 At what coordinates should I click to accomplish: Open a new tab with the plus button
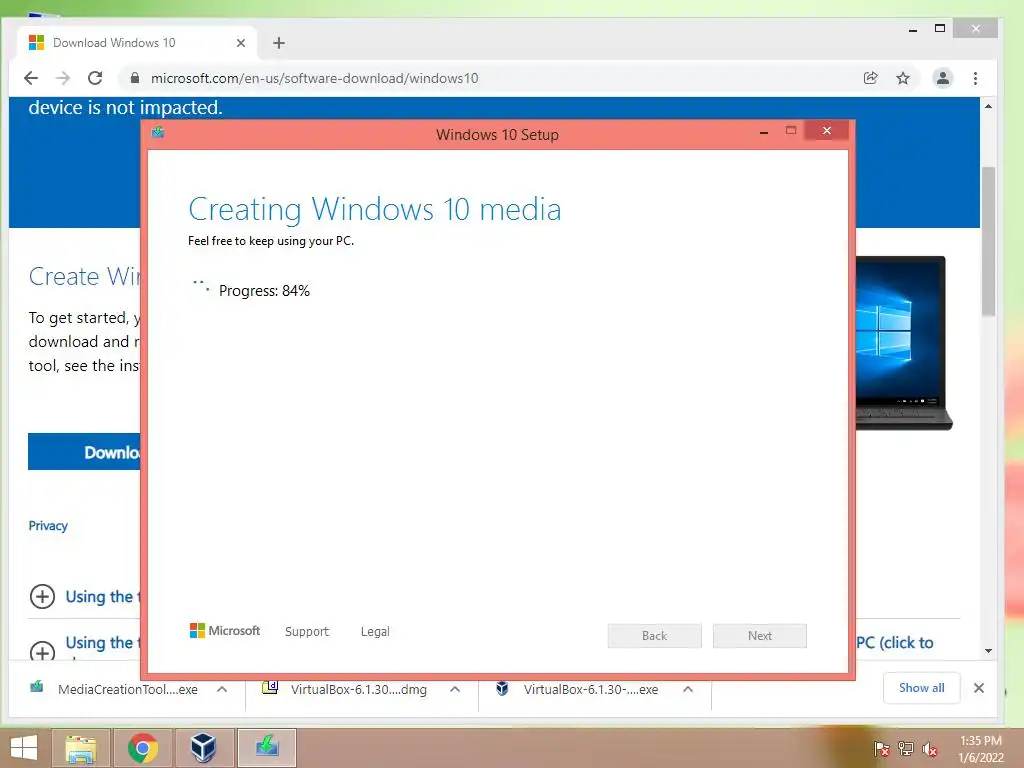(279, 43)
